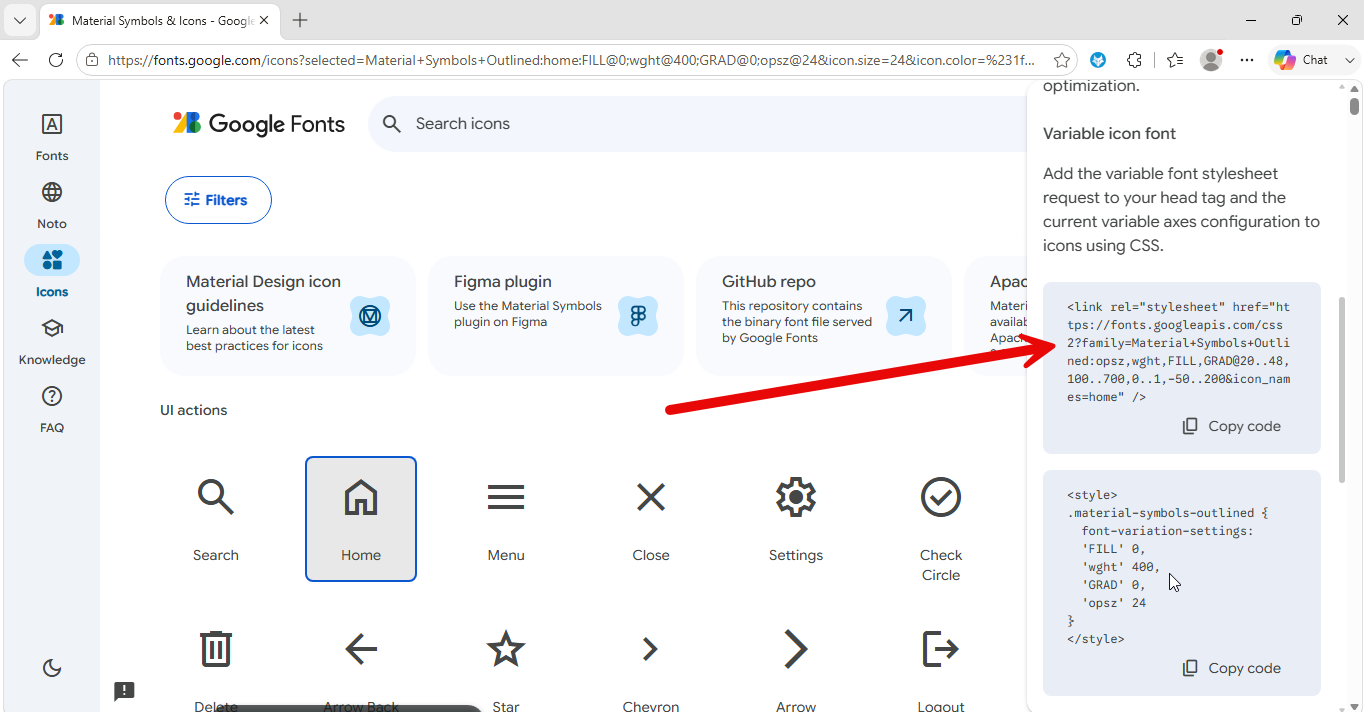The image size is (1364, 712).
Task: Bookmark this page with star icon
Action: [x=1062, y=60]
